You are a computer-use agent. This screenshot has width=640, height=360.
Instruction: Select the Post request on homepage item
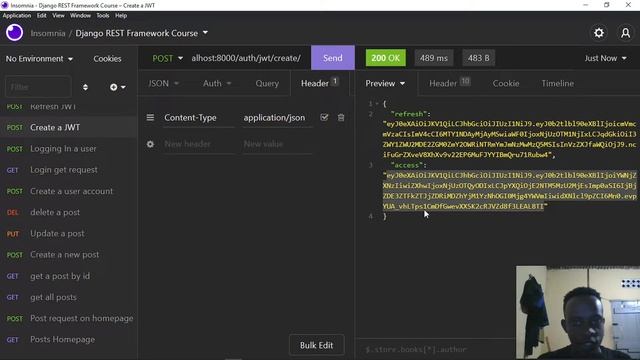69,318
